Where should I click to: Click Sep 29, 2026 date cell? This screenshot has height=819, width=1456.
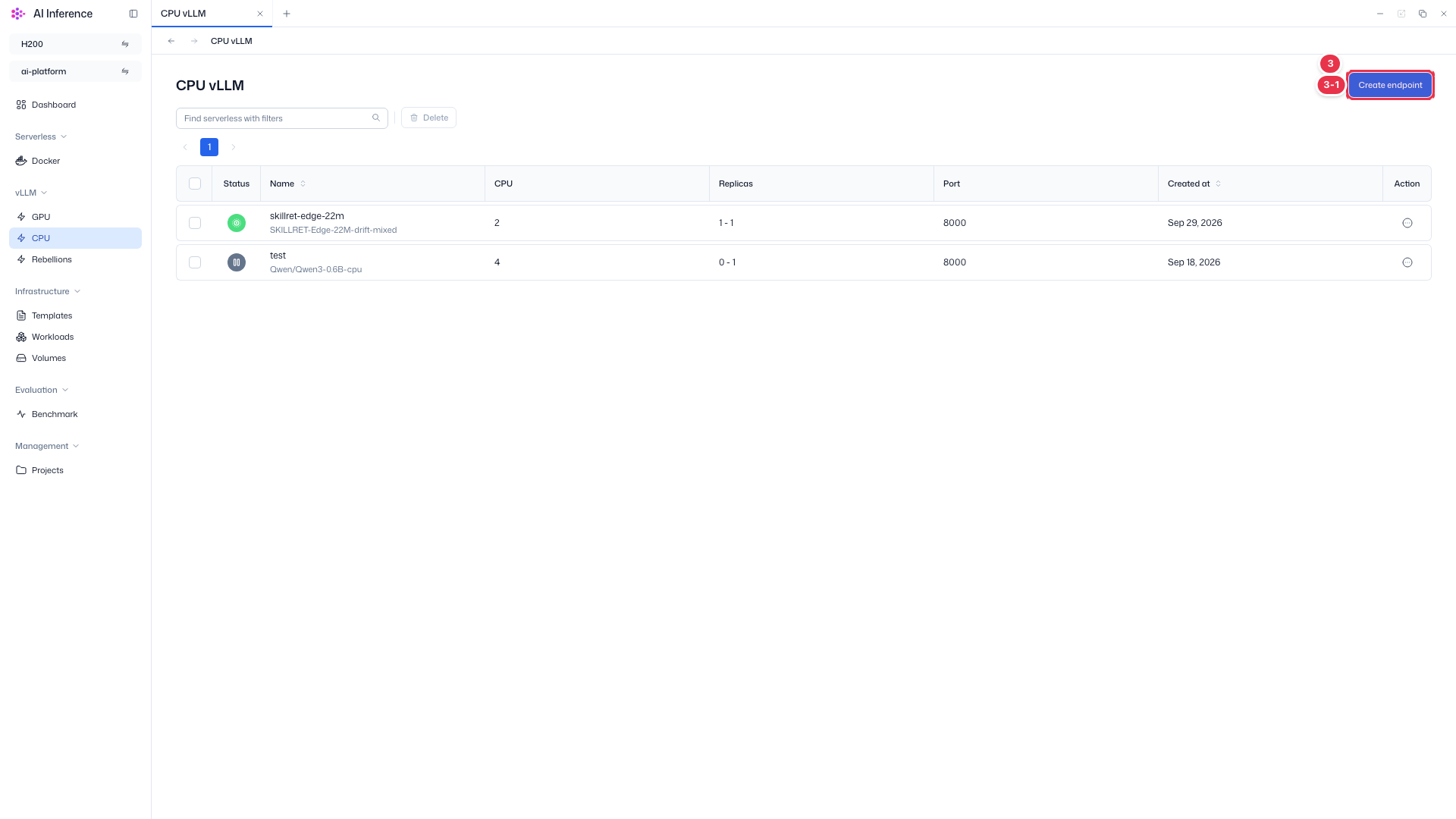(1195, 223)
